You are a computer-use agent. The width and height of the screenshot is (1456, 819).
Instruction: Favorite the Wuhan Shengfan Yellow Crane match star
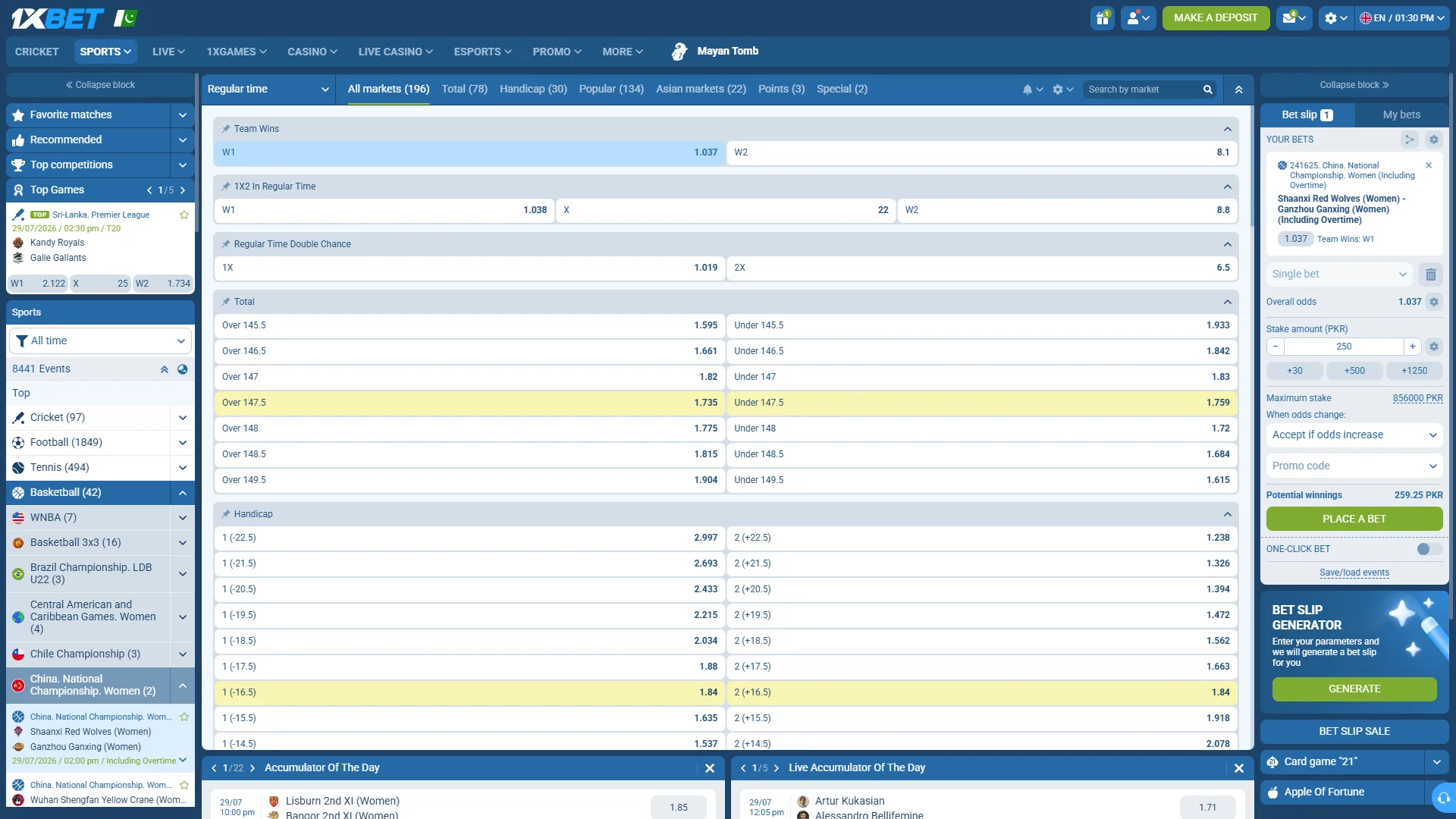click(x=184, y=785)
